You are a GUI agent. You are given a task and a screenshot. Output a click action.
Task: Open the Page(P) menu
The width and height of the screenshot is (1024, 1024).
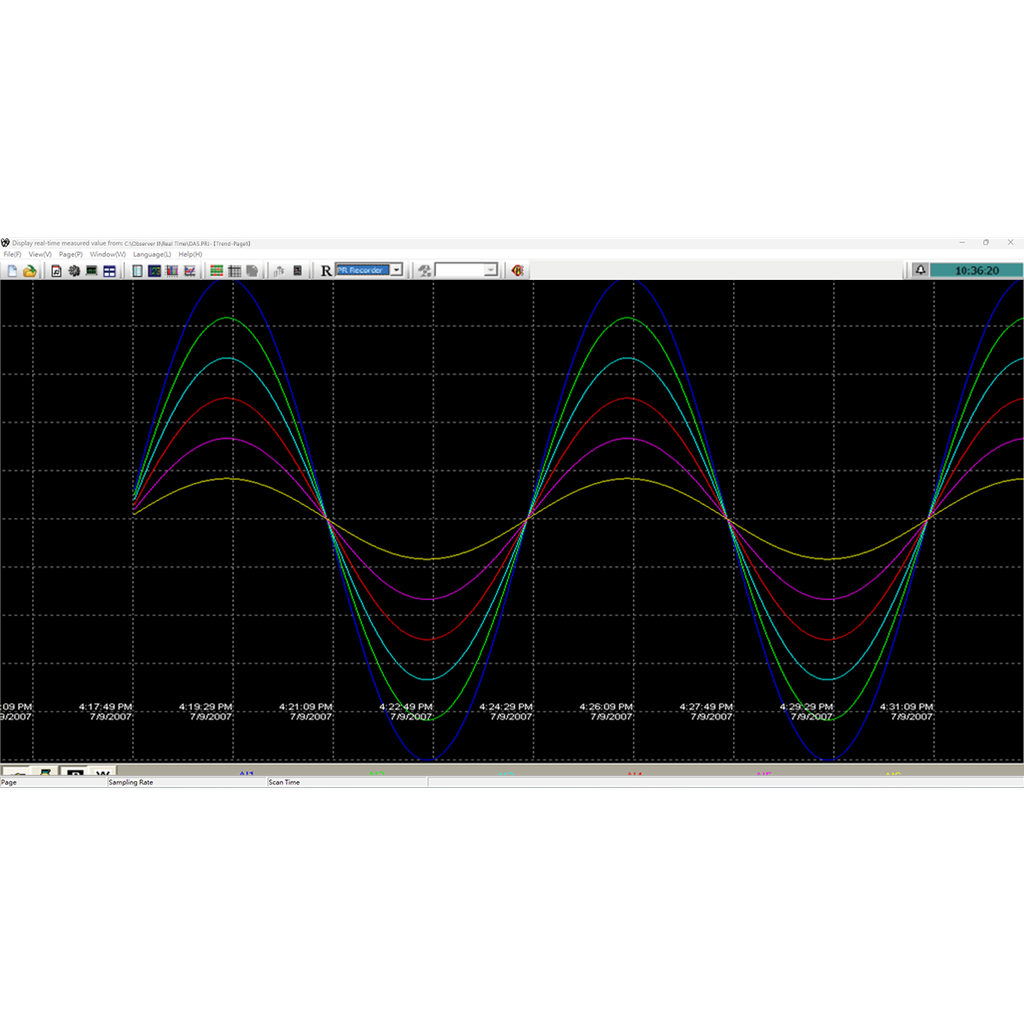[x=69, y=254]
